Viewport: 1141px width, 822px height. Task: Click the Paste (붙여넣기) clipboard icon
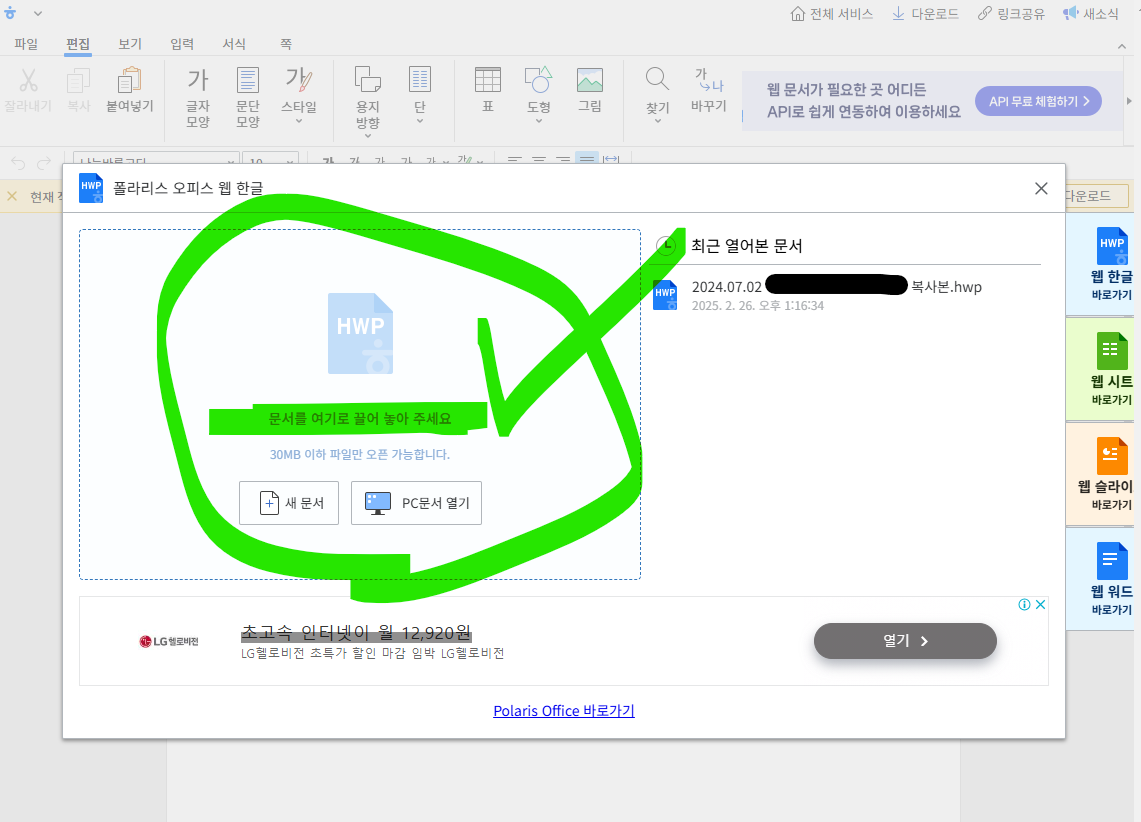[x=130, y=80]
